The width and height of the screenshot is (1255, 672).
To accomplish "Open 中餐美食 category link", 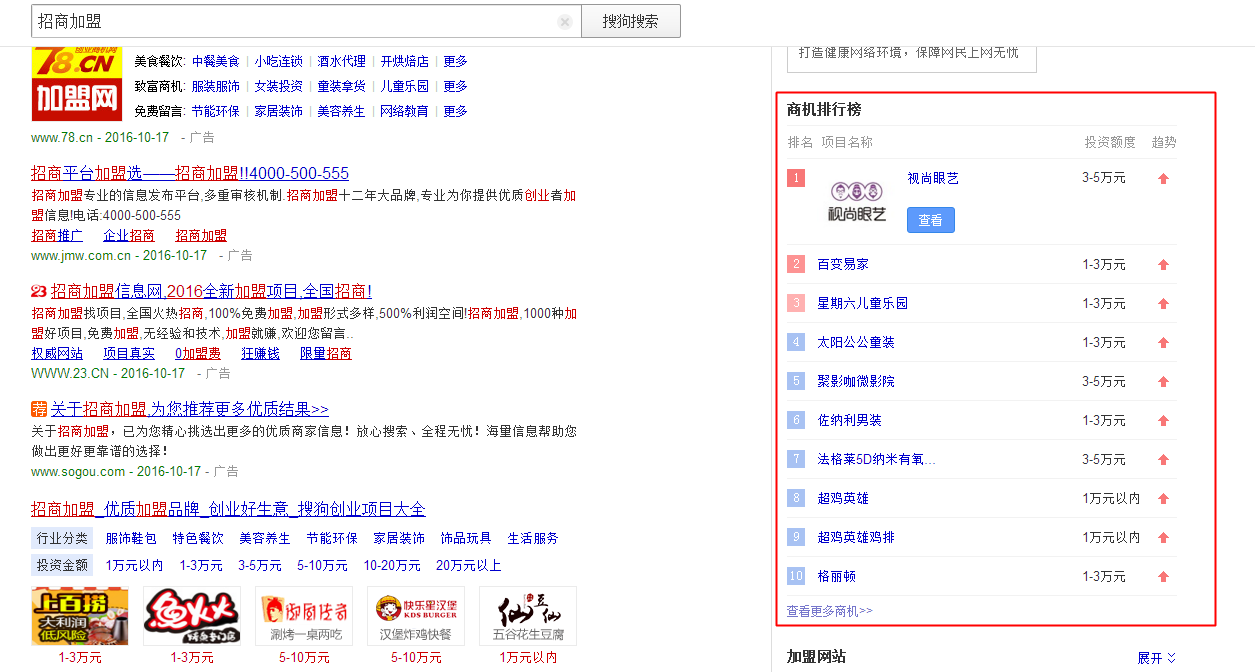I will click(x=216, y=61).
